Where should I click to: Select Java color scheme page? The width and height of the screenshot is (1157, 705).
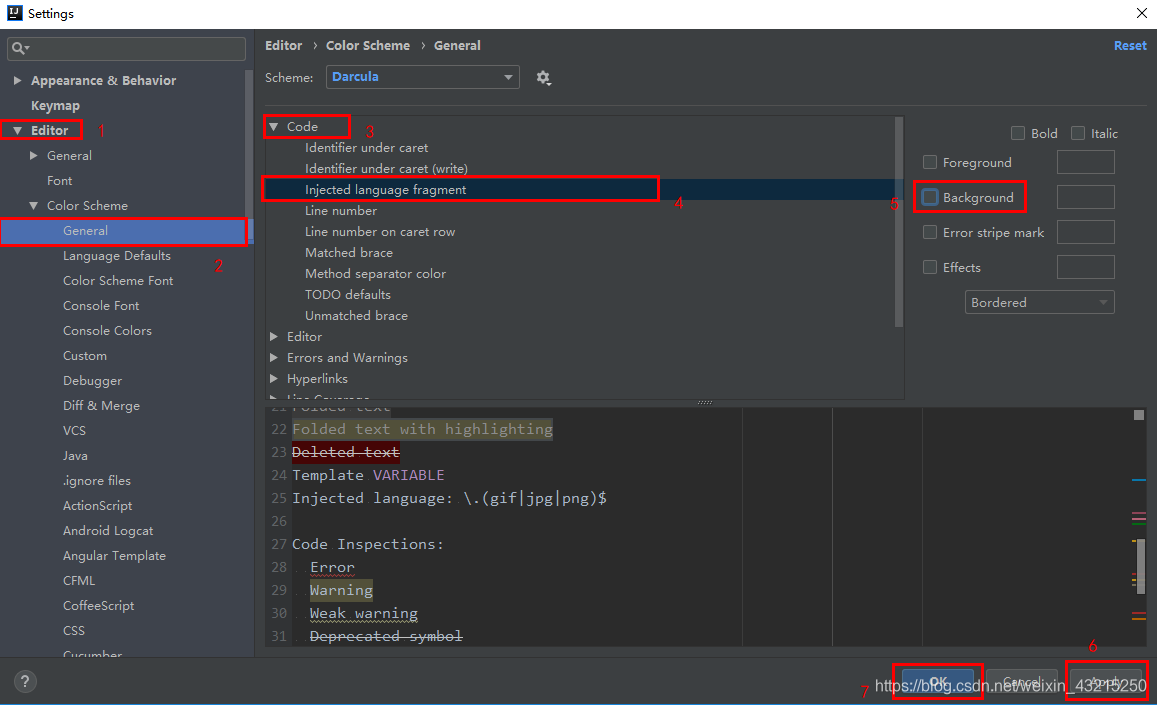coord(75,456)
